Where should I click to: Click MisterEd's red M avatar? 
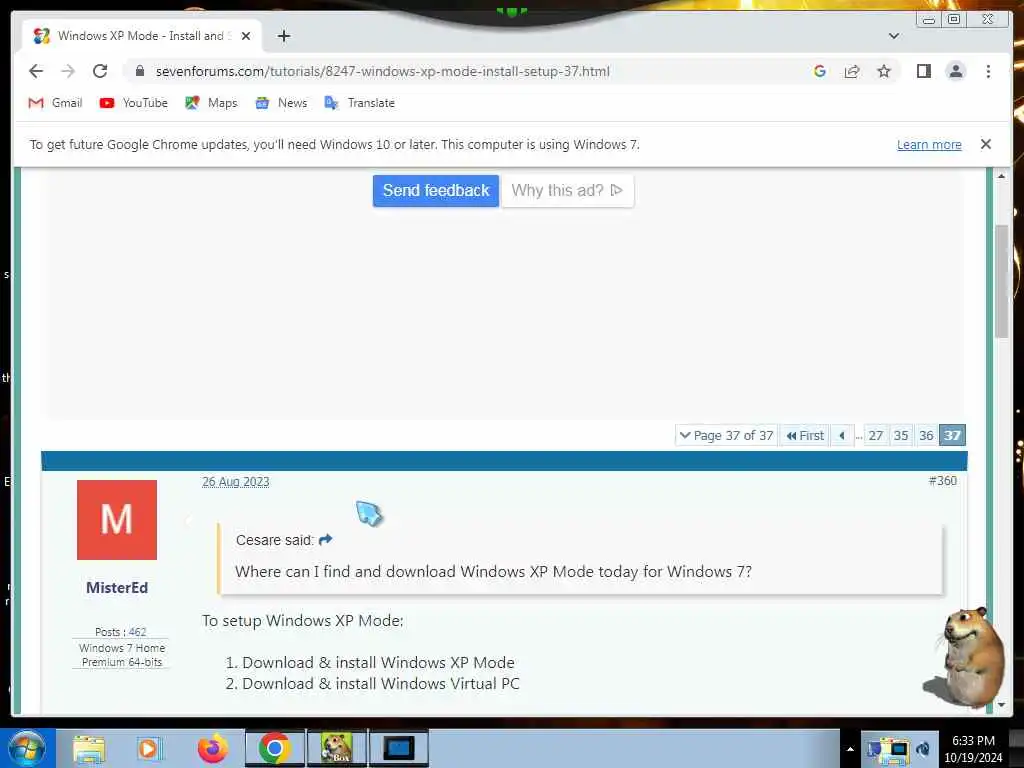click(117, 520)
